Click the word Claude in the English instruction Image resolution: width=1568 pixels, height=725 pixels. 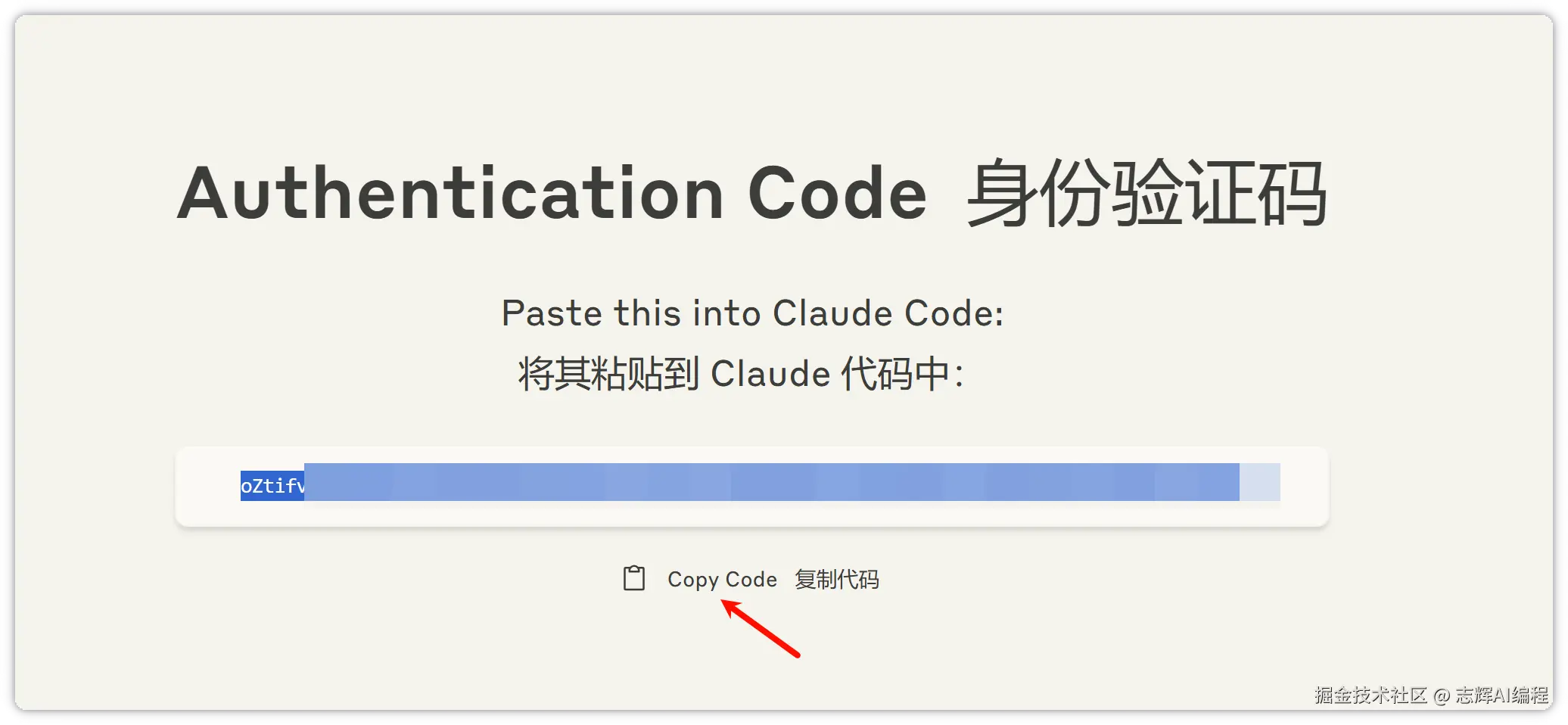[x=832, y=313]
